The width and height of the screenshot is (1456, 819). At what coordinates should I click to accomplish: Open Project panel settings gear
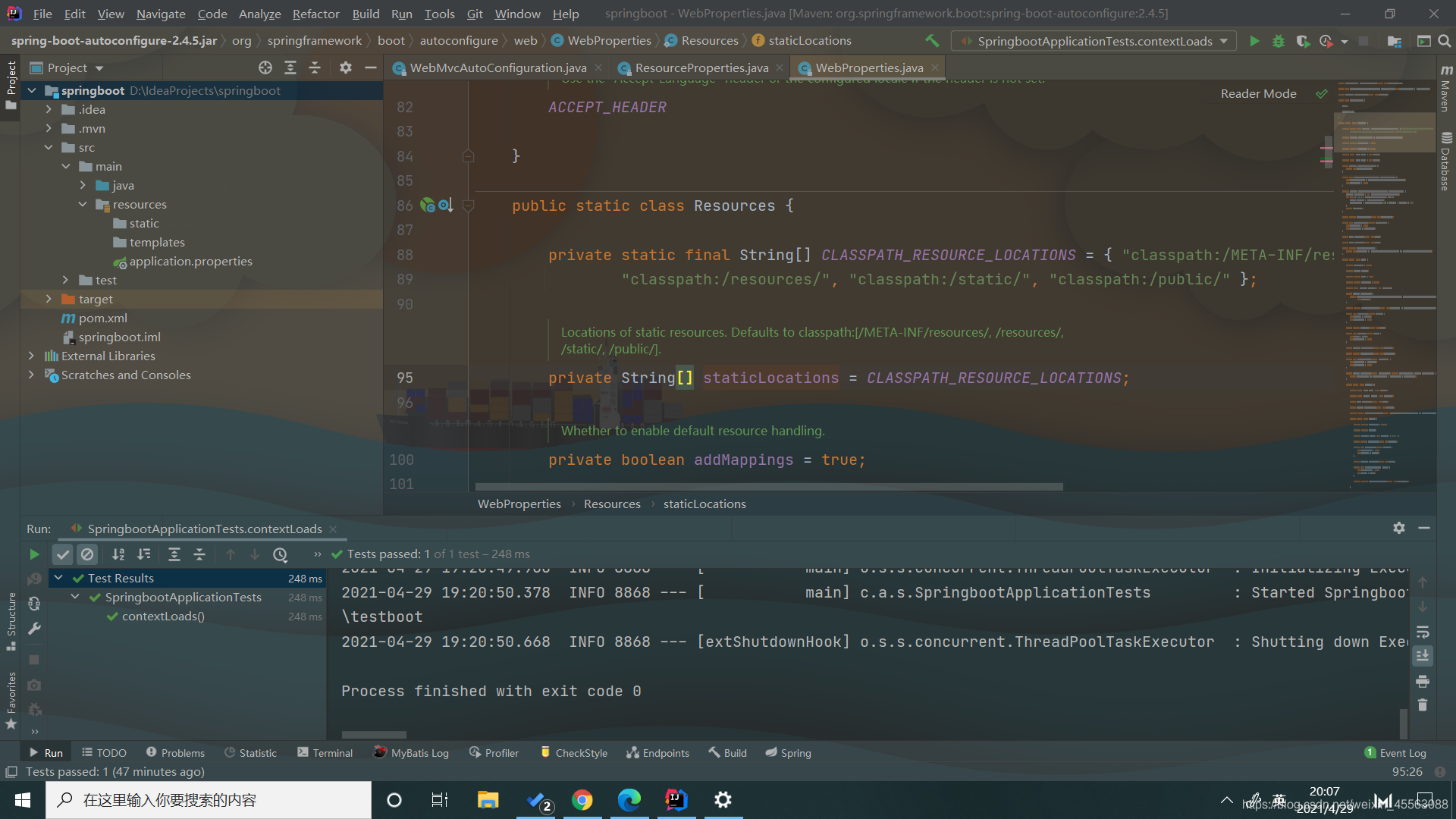(x=346, y=68)
